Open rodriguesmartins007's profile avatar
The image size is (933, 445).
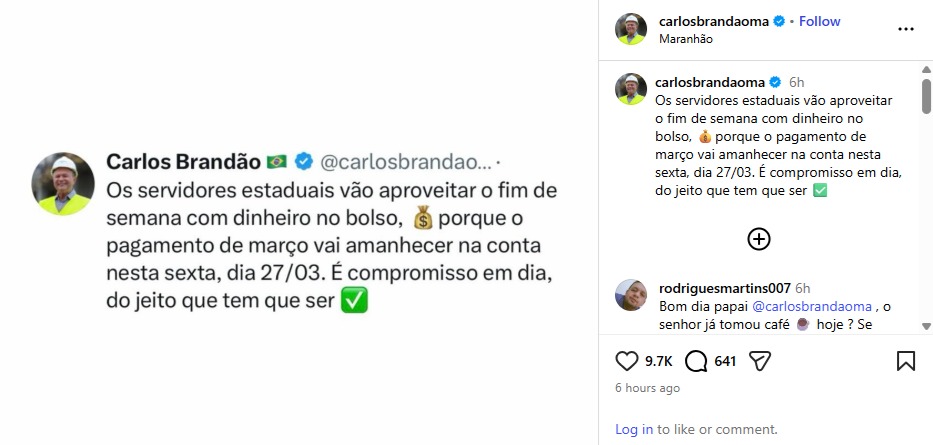[631, 295]
